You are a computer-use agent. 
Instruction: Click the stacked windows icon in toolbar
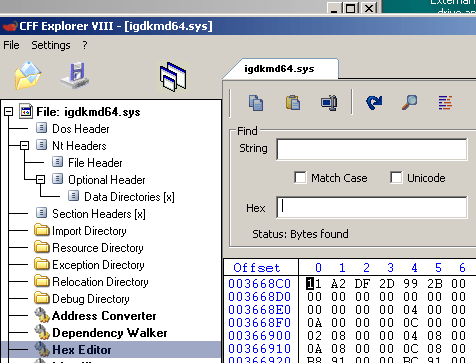click(x=173, y=76)
